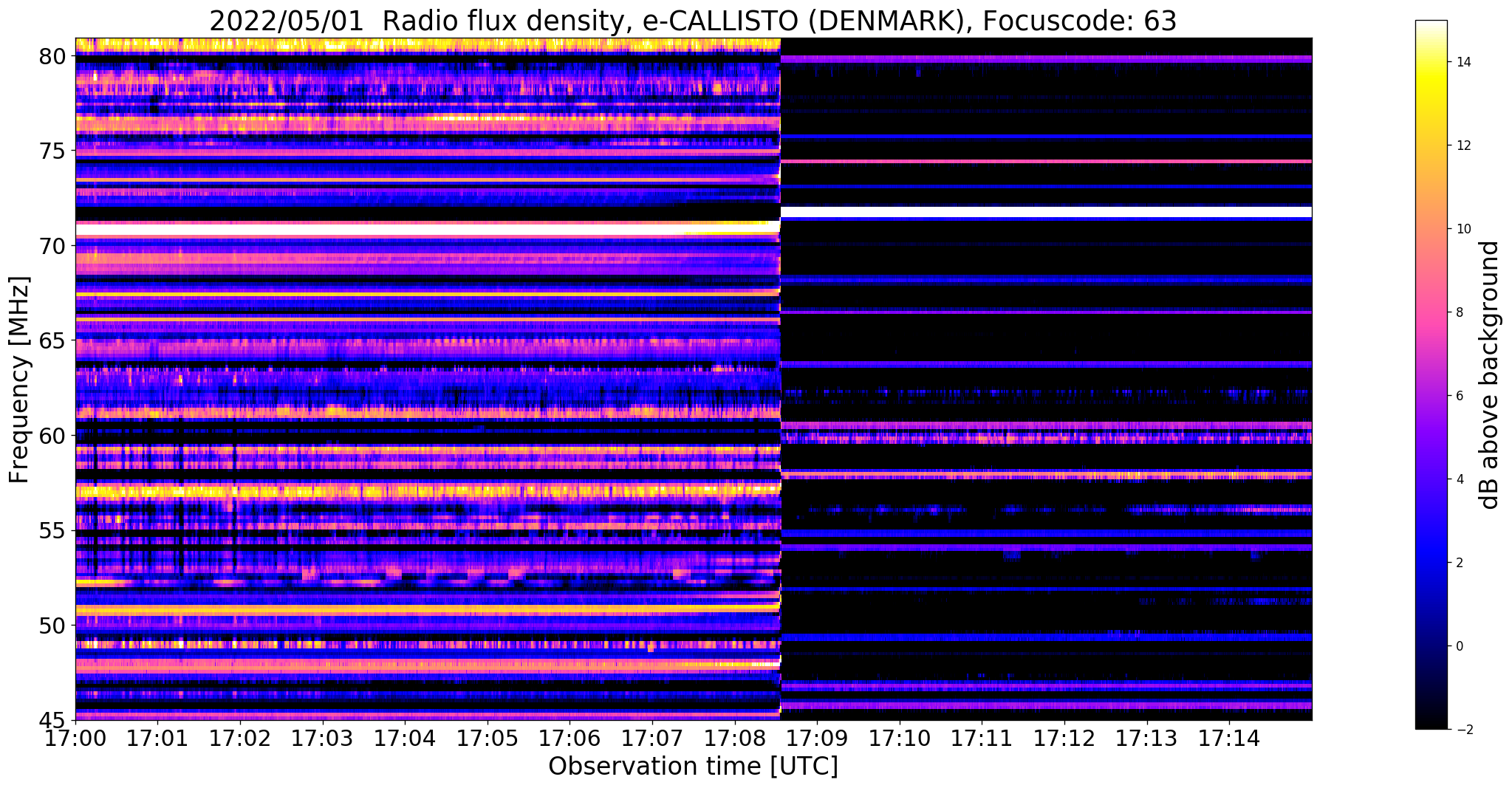Click the 17:12 time tick label

(1064, 738)
